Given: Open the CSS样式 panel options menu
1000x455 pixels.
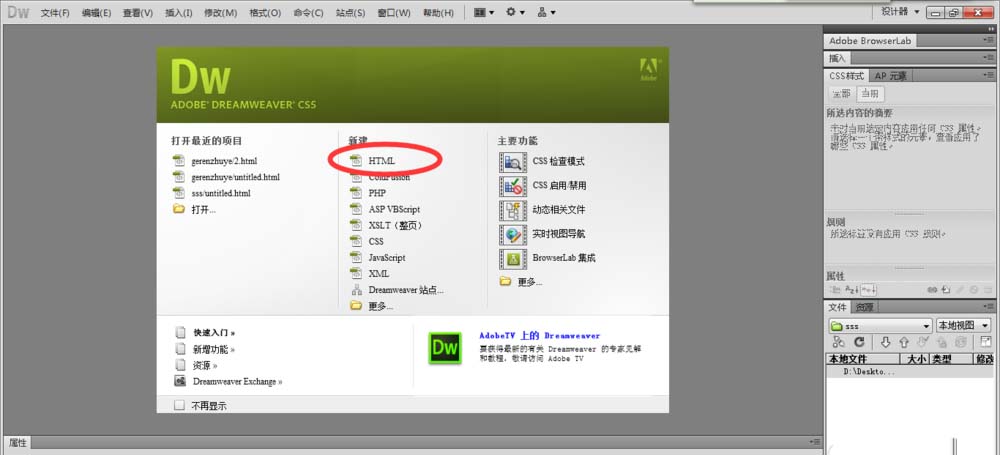Looking at the screenshot, I should pos(989,75).
